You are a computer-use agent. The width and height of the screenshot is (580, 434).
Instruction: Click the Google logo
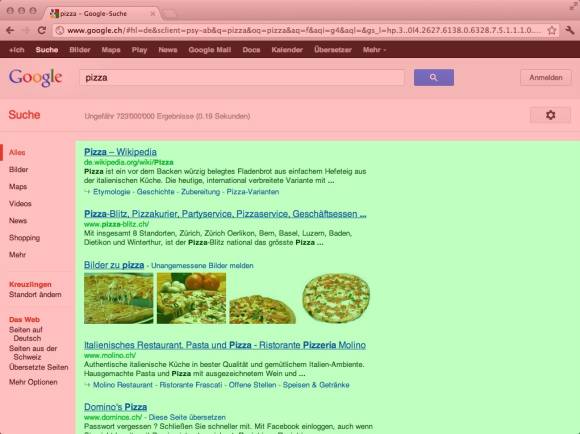36,78
